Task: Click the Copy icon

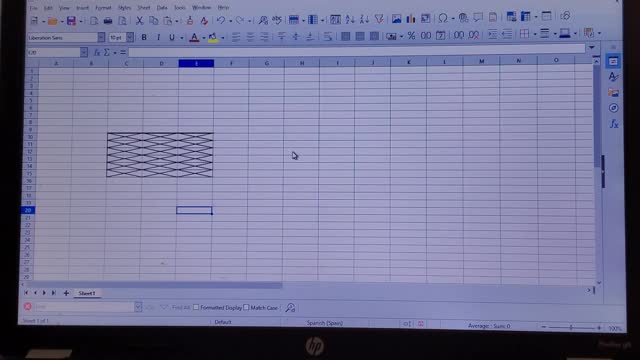Action: pyautogui.click(x=153, y=20)
